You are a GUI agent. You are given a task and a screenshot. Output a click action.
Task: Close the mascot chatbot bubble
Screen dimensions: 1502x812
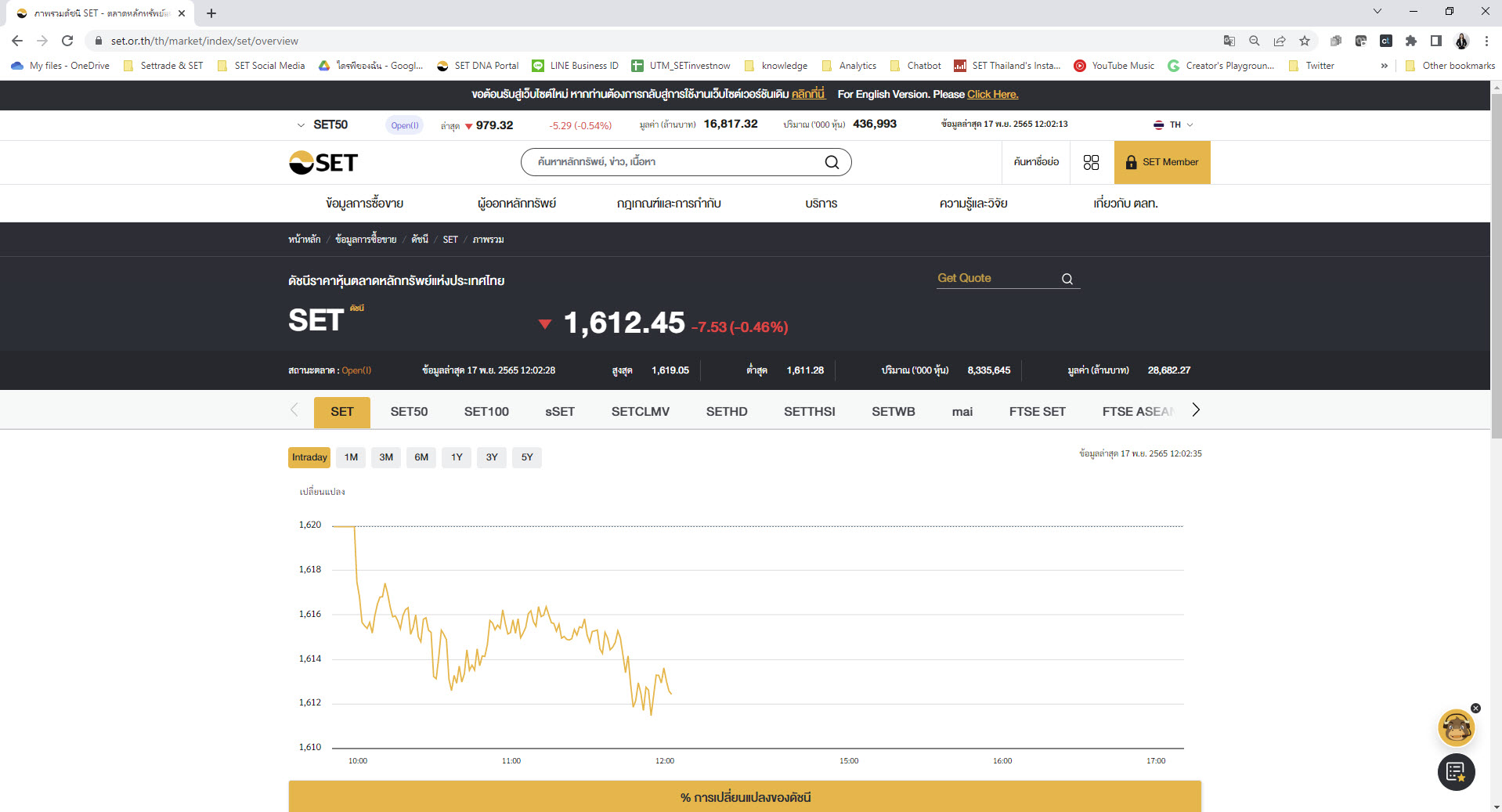click(1475, 708)
